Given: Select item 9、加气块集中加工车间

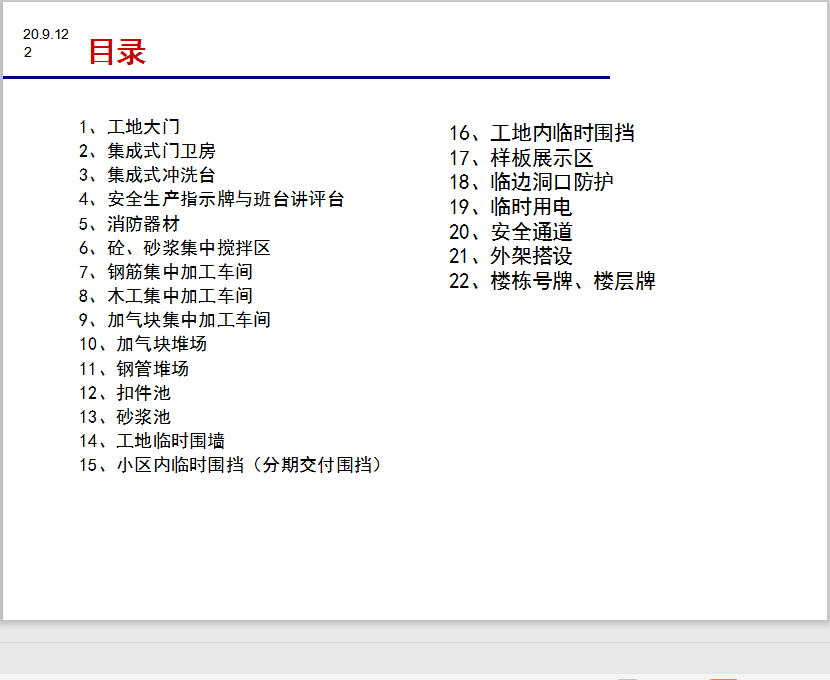Looking at the screenshot, I should tap(175, 320).
